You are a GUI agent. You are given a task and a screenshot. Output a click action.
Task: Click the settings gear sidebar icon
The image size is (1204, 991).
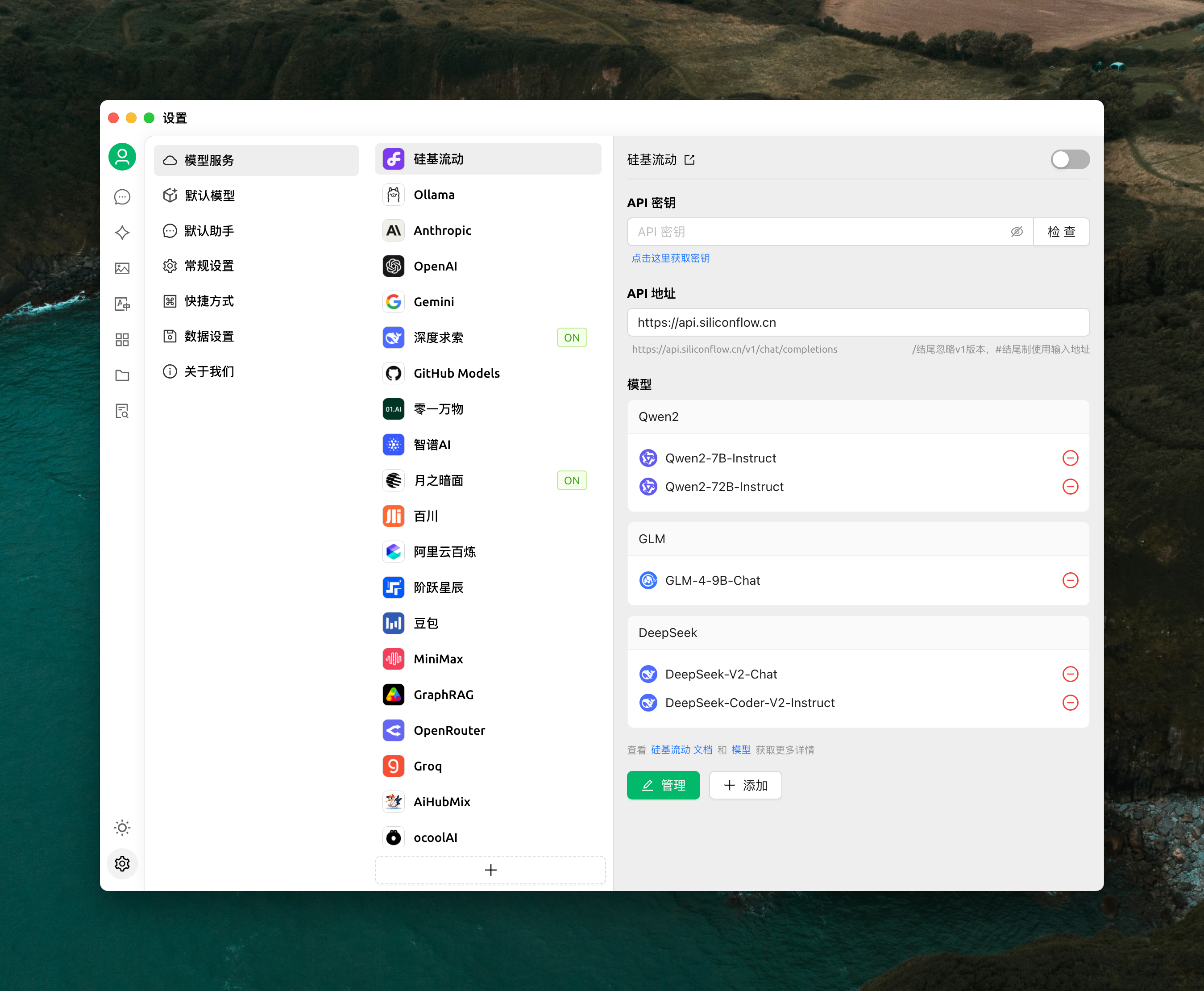click(122, 864)
